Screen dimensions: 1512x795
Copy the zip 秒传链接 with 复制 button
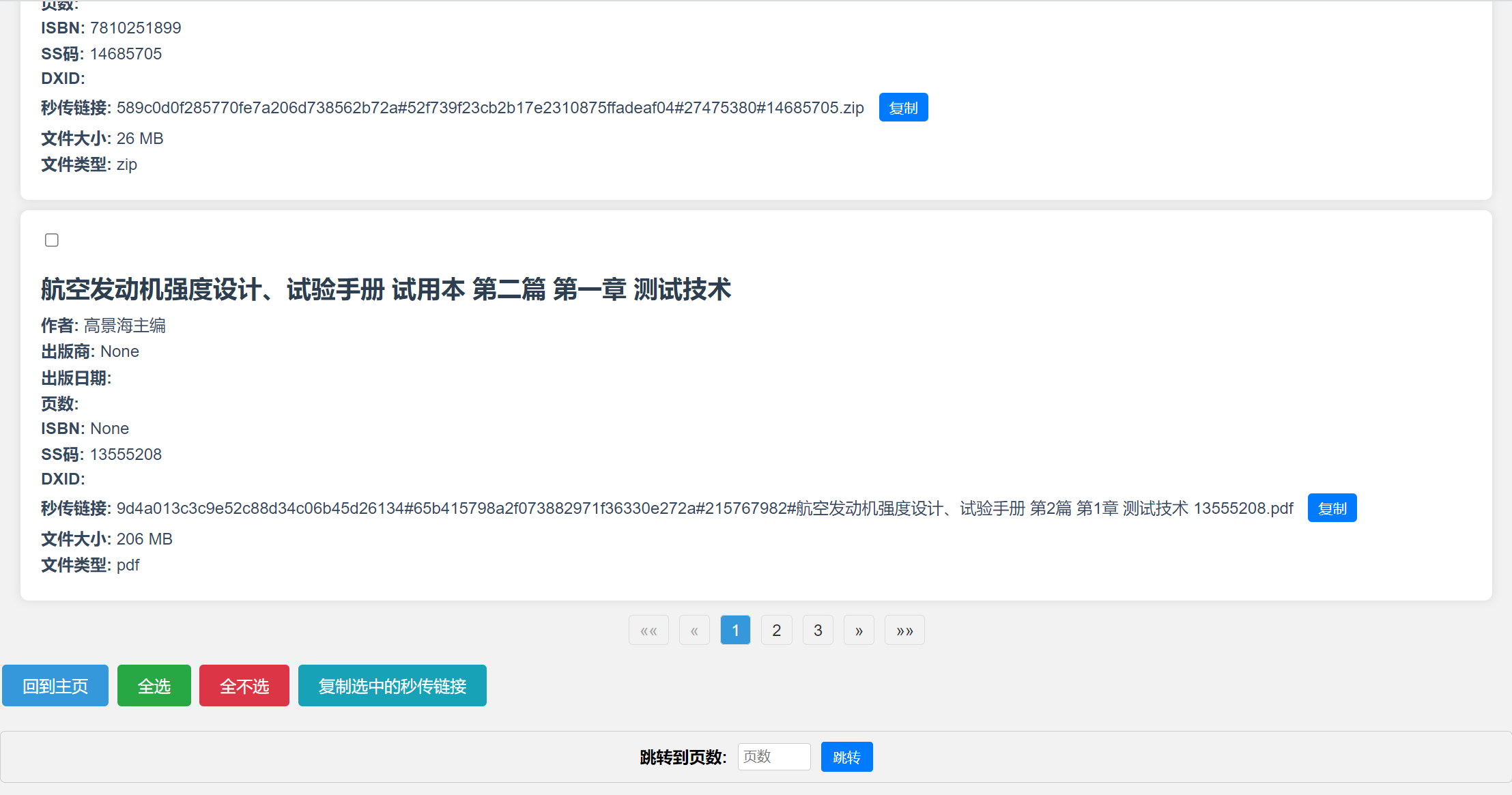902,108
